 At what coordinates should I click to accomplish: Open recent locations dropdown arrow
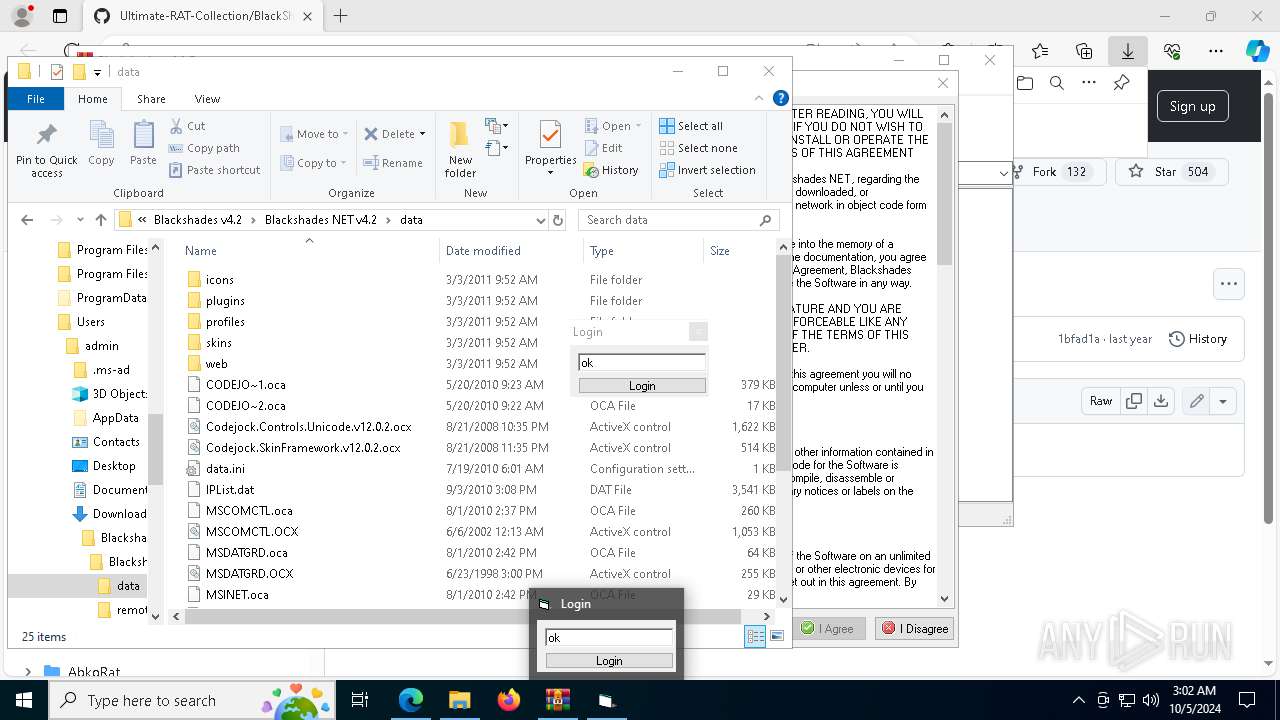(81, 220)
